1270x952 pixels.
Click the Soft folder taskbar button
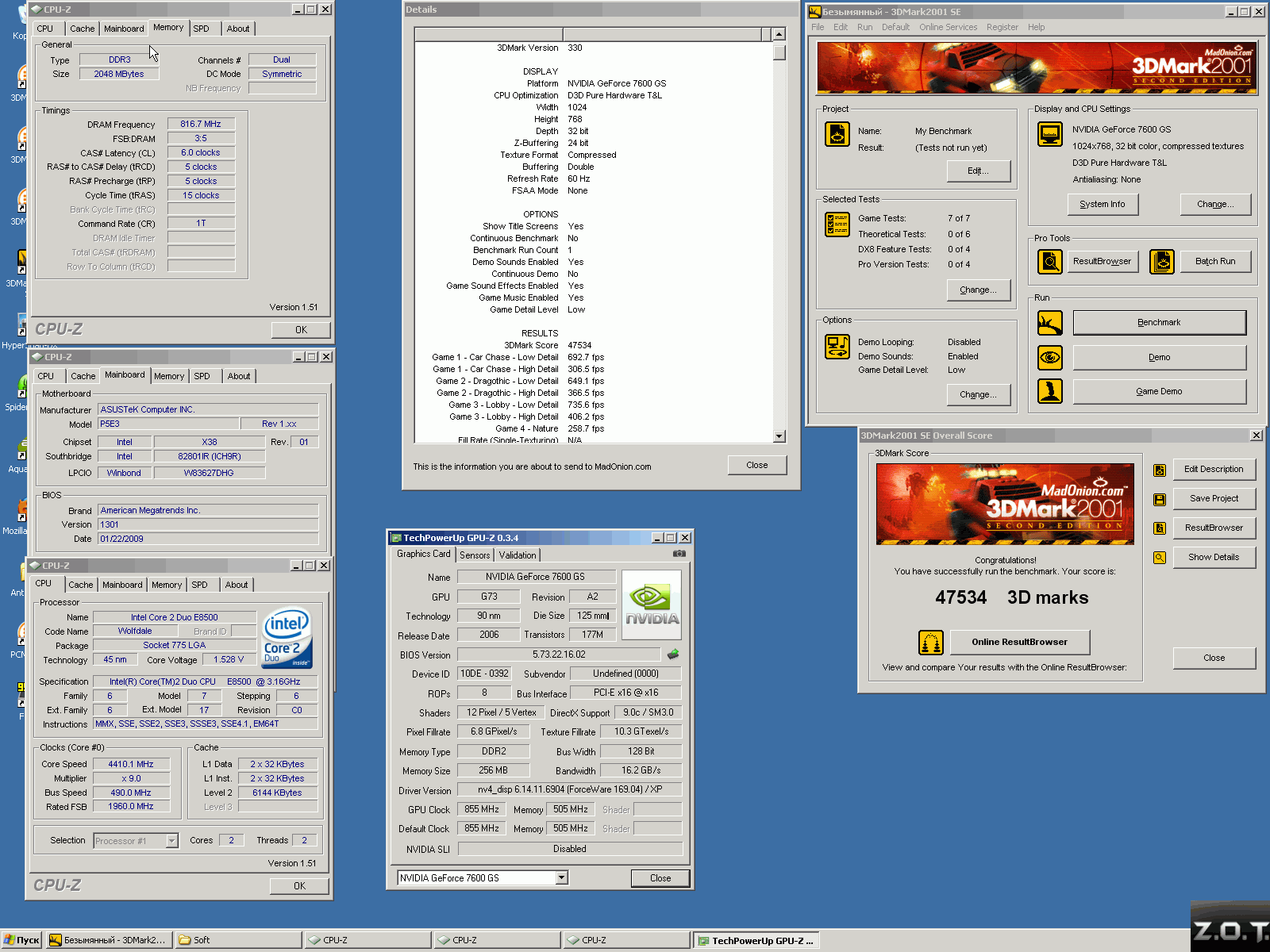238,940
